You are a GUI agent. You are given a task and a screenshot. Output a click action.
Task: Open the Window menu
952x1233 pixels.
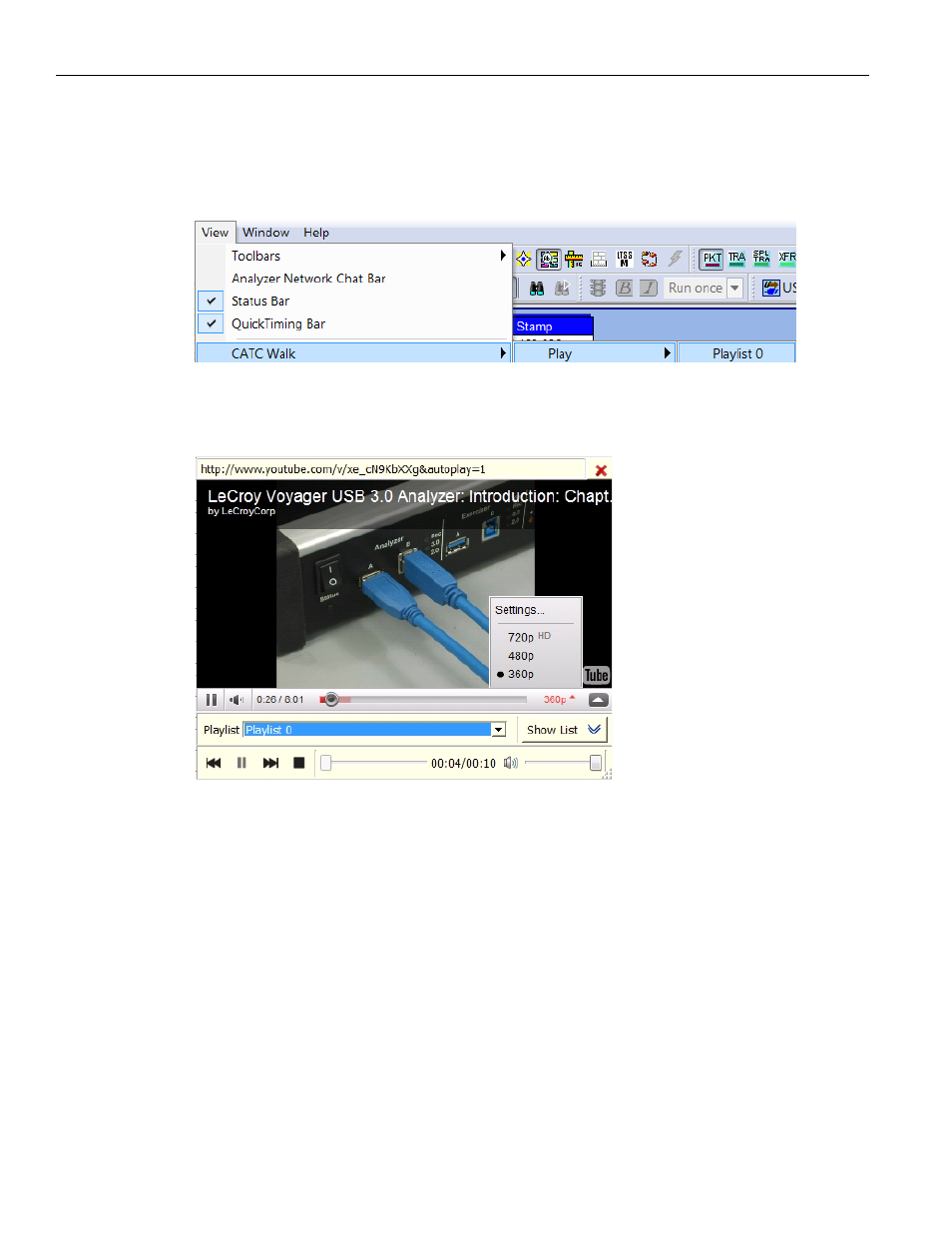click(265, 233)
